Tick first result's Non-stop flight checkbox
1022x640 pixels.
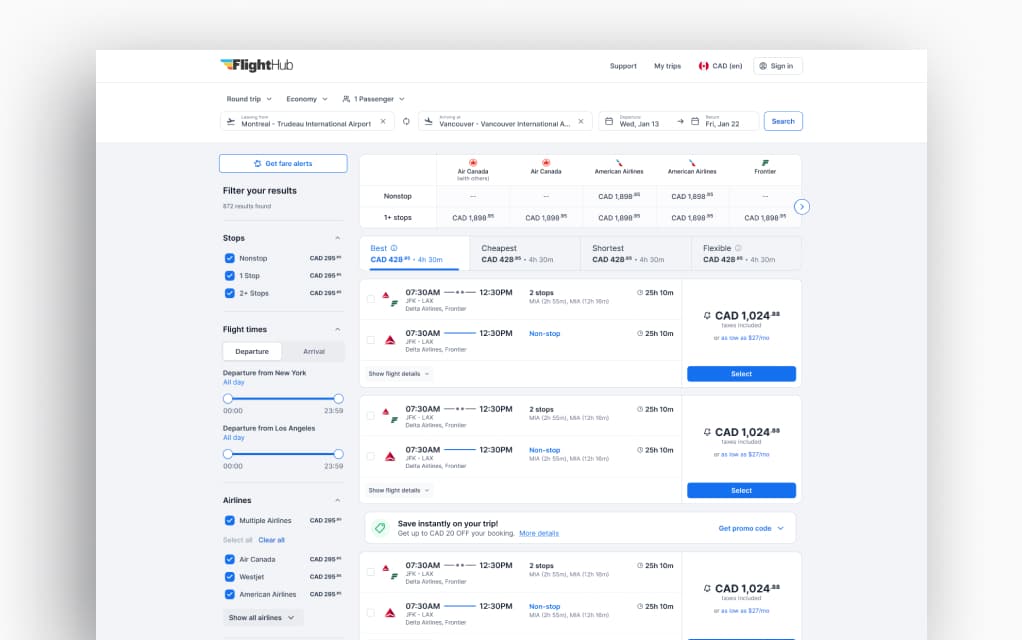(x=371, y=340)
